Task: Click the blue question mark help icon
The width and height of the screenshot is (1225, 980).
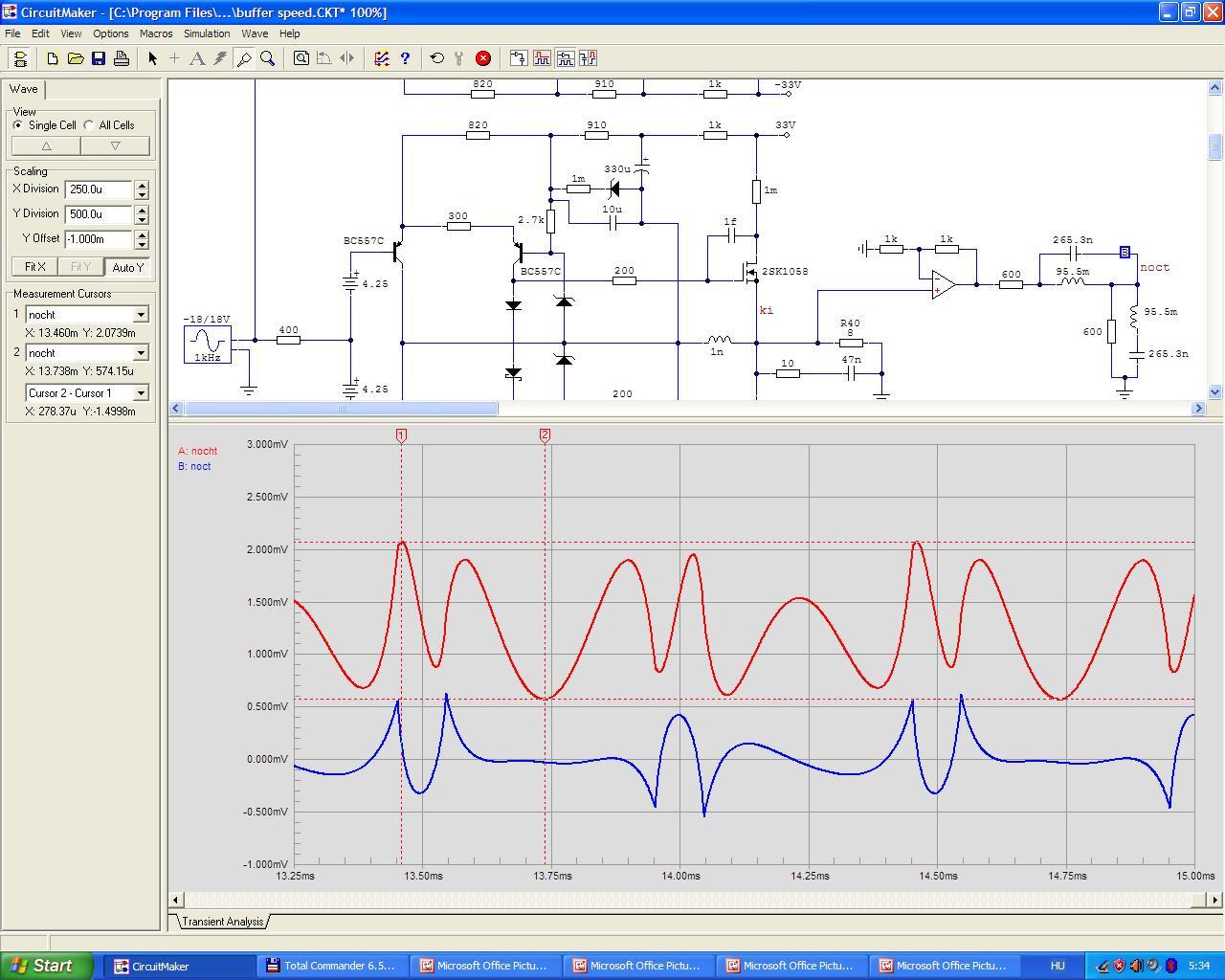Action: (405, 58)
